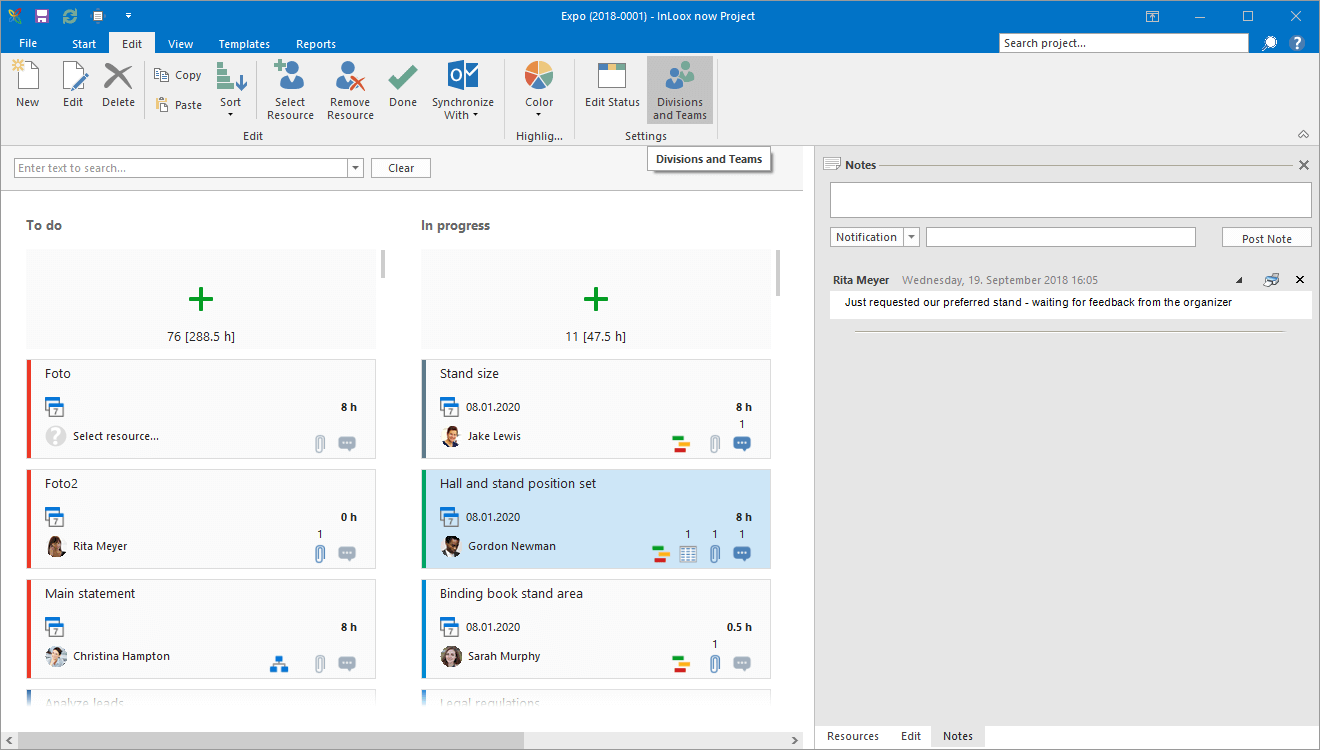Expand the search text dropdown arrow

coord(355,168)
